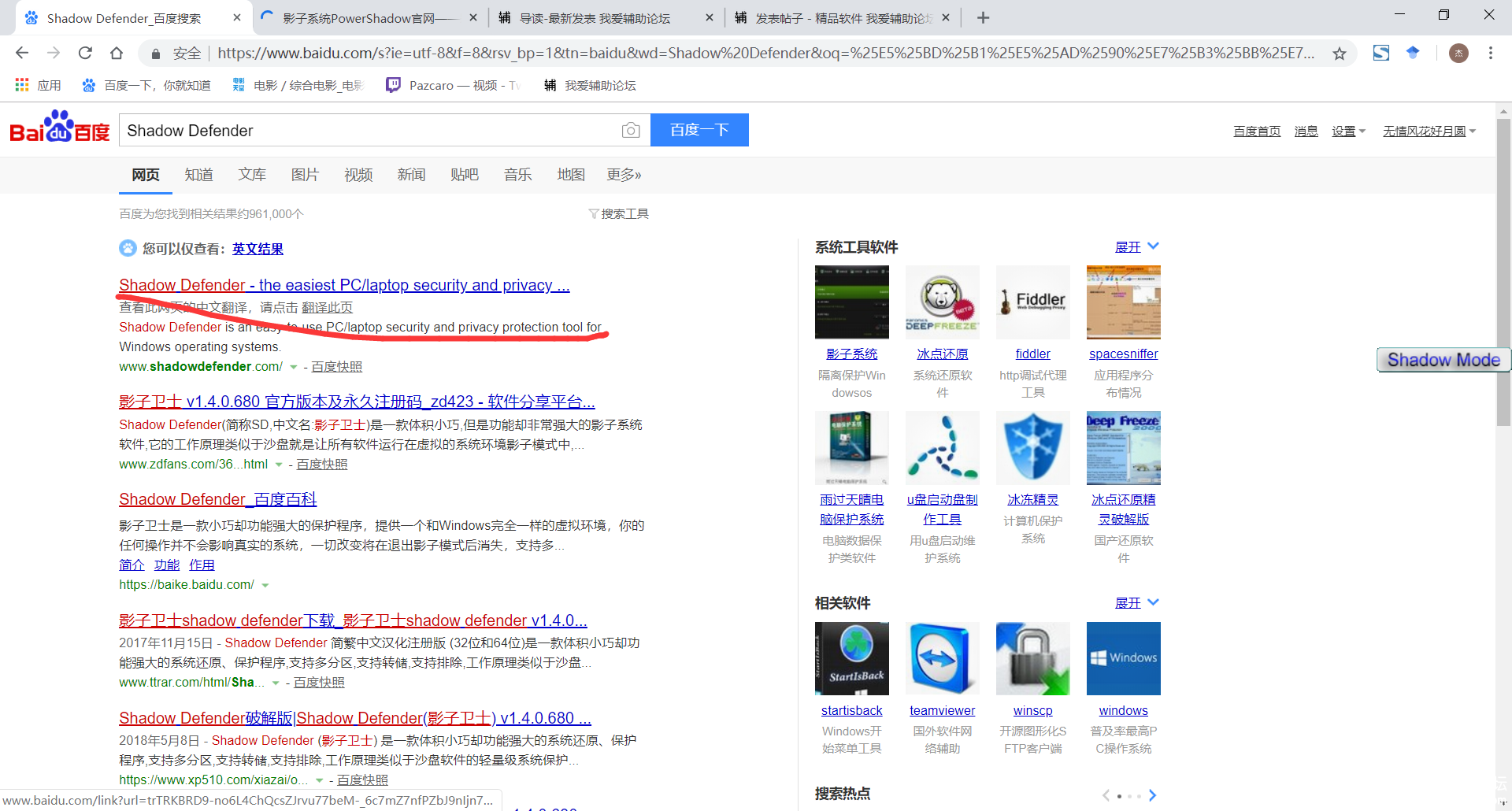Click the Baidu logo
This screenshot has height=811, width=1512.
tap(59, 128)
